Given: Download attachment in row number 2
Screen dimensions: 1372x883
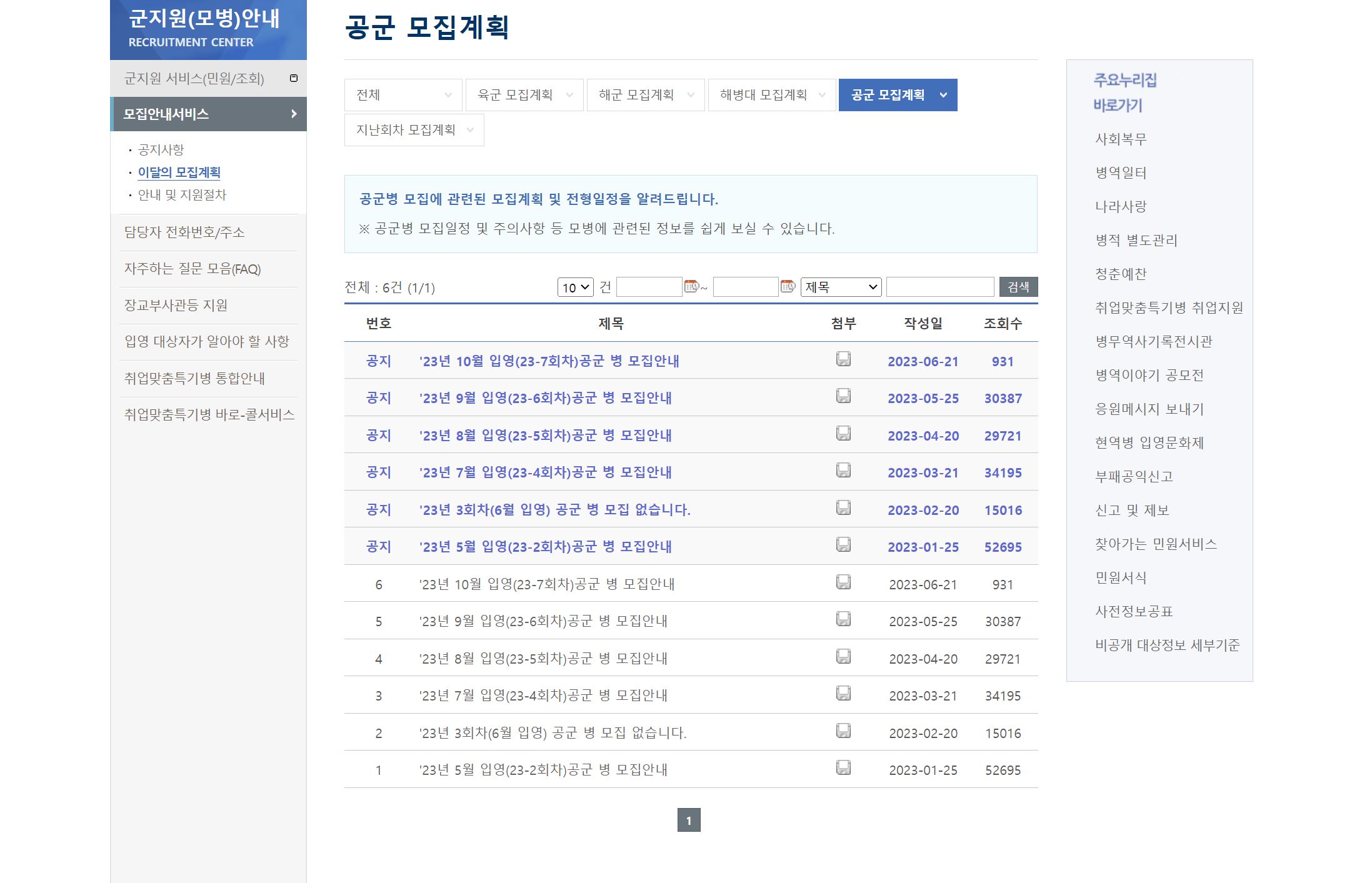Looking at the screenshot, I should [843, 731].
